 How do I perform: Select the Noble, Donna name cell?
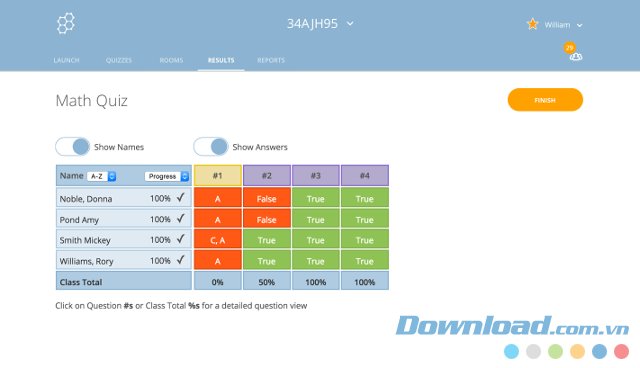[x=124, y=198]
